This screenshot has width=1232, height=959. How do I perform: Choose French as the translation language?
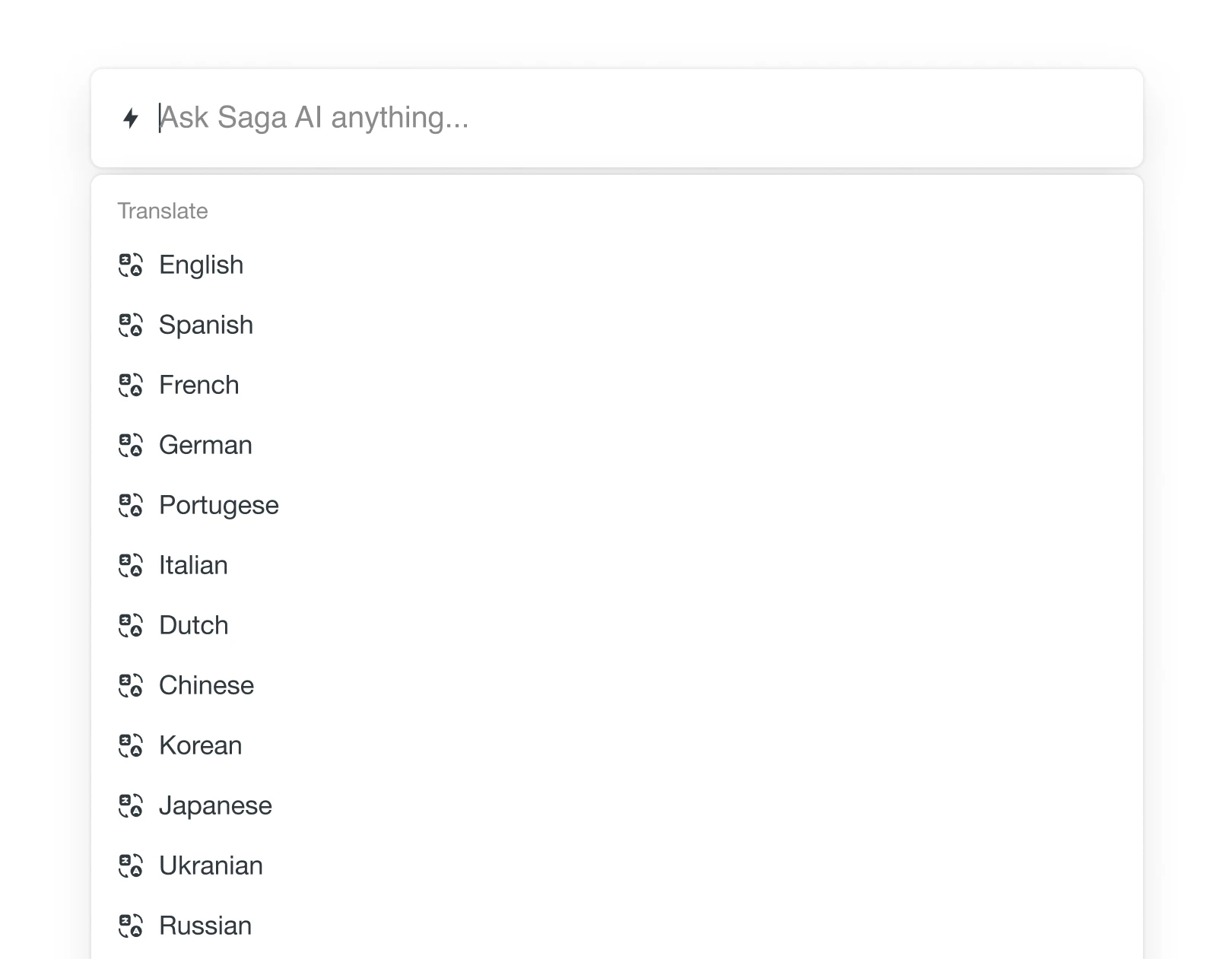click(198, 386)
